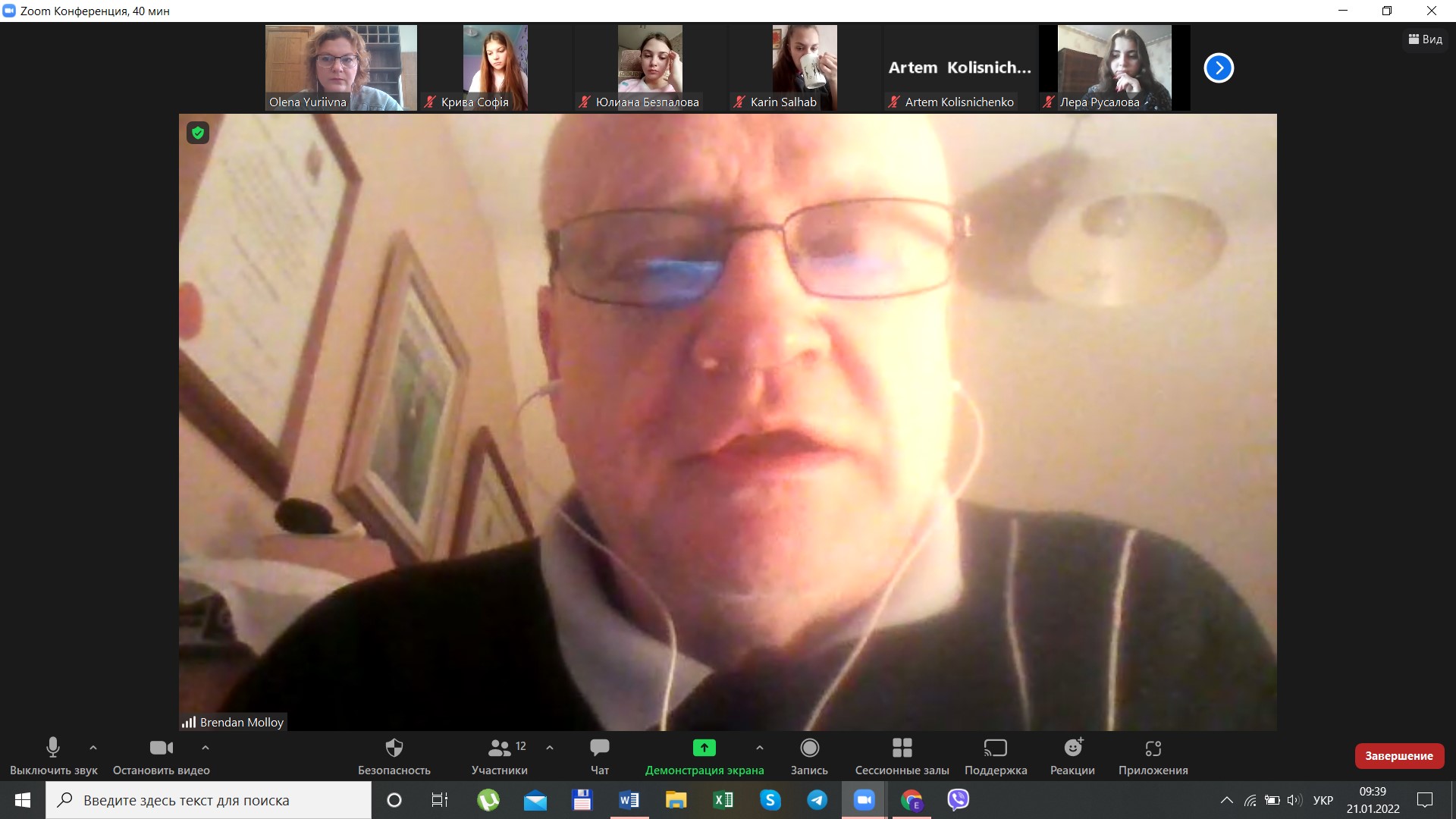The height and width of the screenshot is (819, 1456).
Task: Open the Windows Start menu
Action: coord(23,800)
